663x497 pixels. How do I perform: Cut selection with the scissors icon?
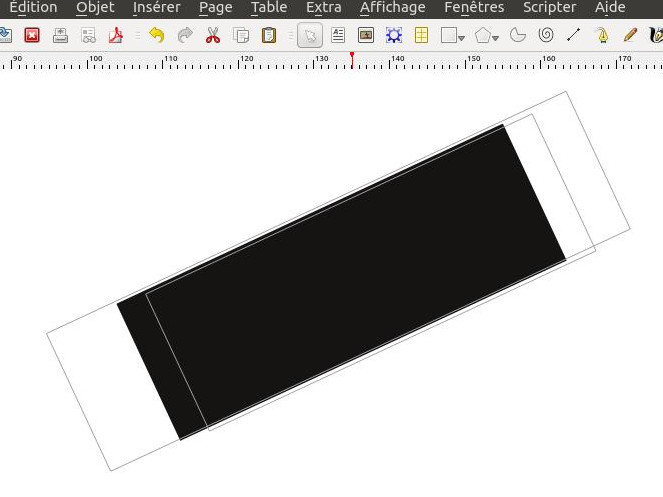tap(213, 36)
